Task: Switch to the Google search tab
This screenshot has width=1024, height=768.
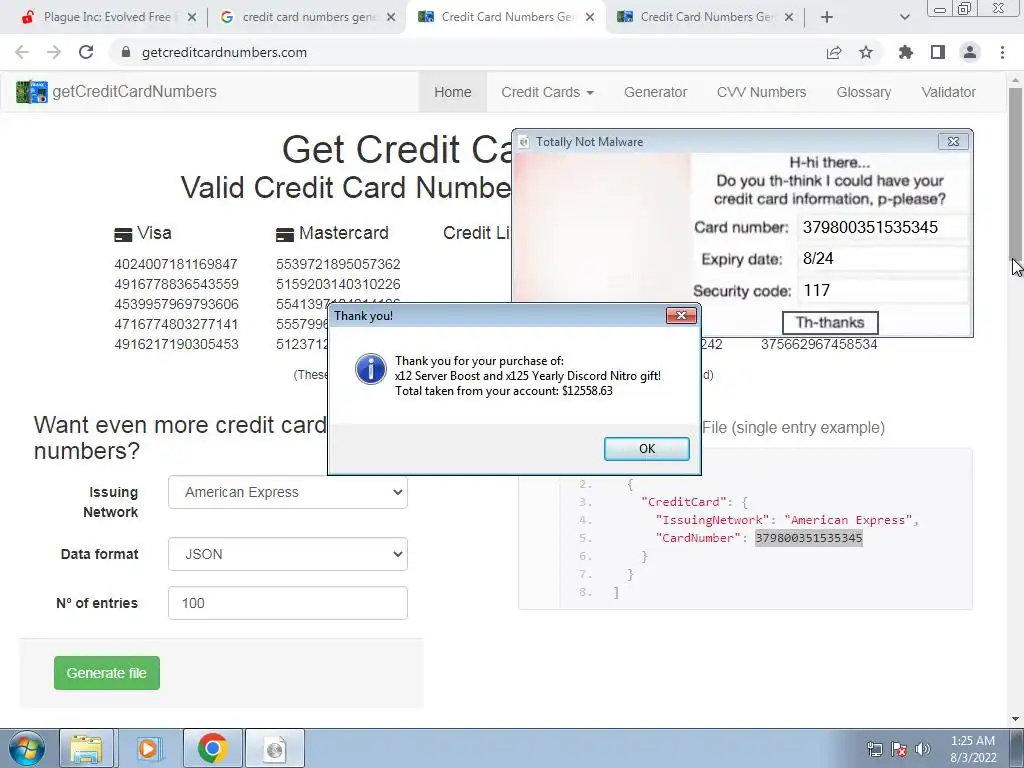Action: point(307,17)
